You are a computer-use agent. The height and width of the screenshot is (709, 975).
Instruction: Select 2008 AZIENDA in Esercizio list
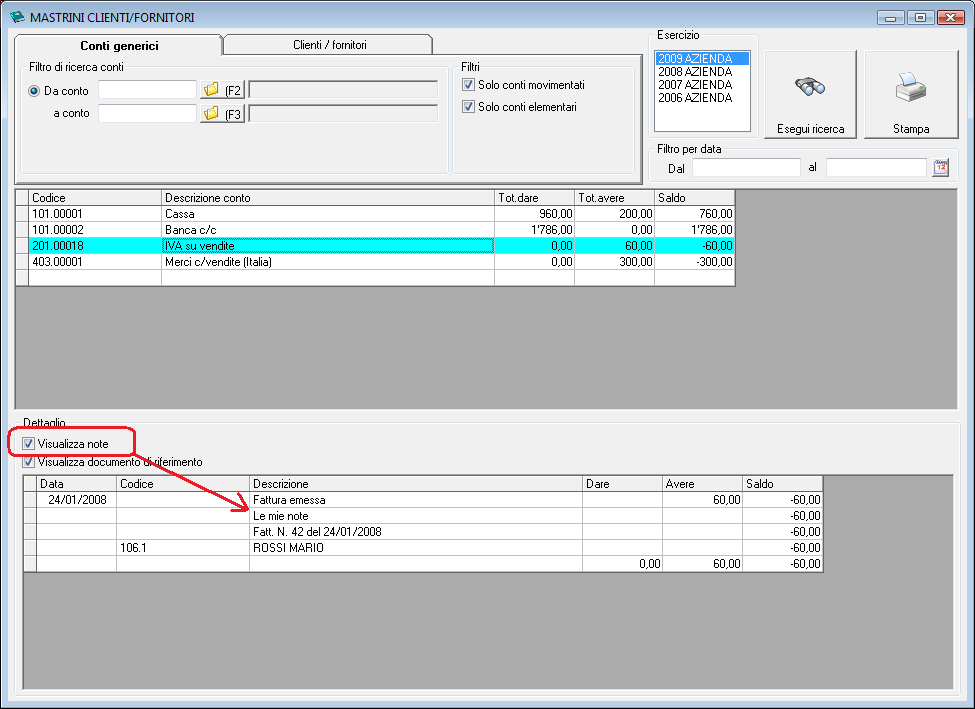point(702,72)
